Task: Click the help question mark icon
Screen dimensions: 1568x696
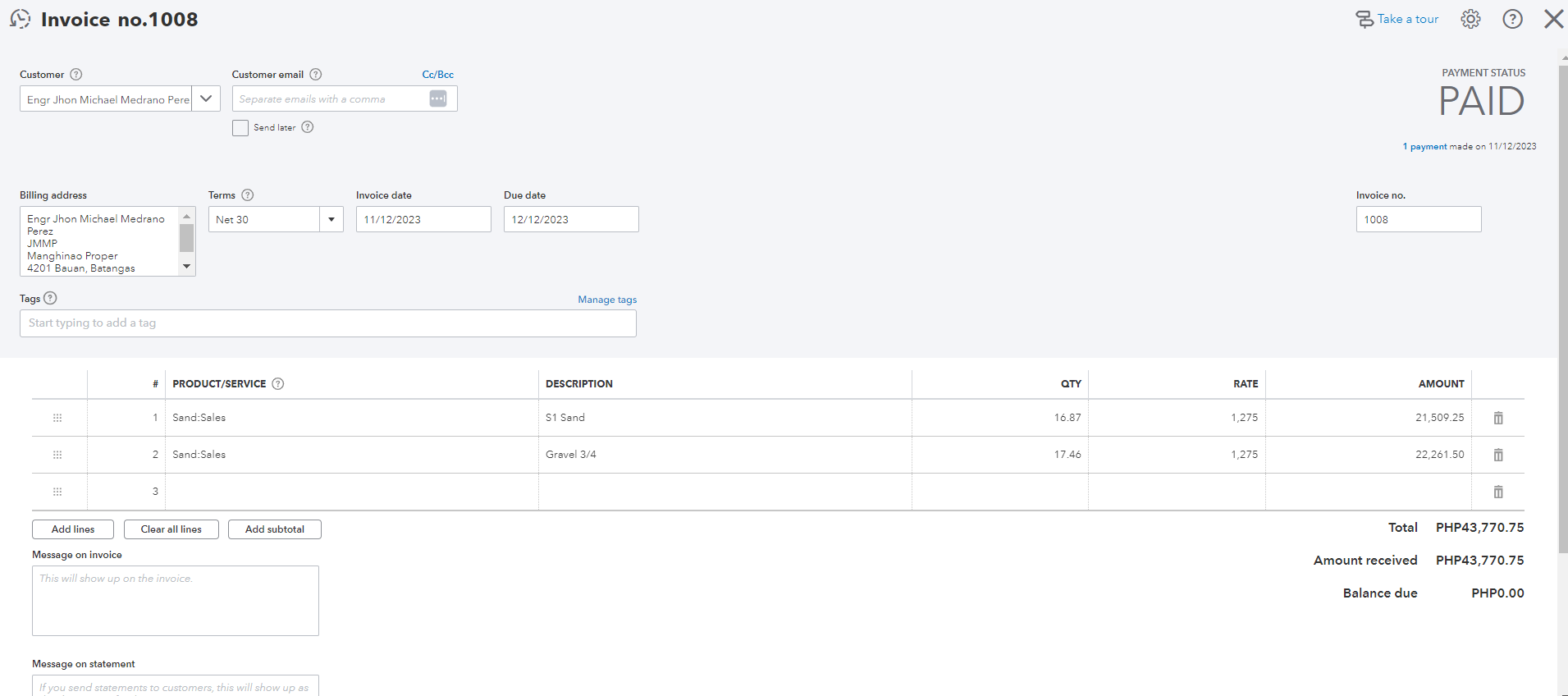Action: click(x=1512, y=19)
